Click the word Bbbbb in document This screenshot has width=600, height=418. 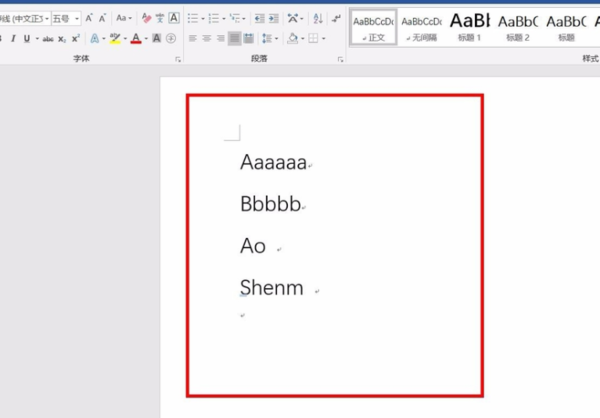point(270,204)
